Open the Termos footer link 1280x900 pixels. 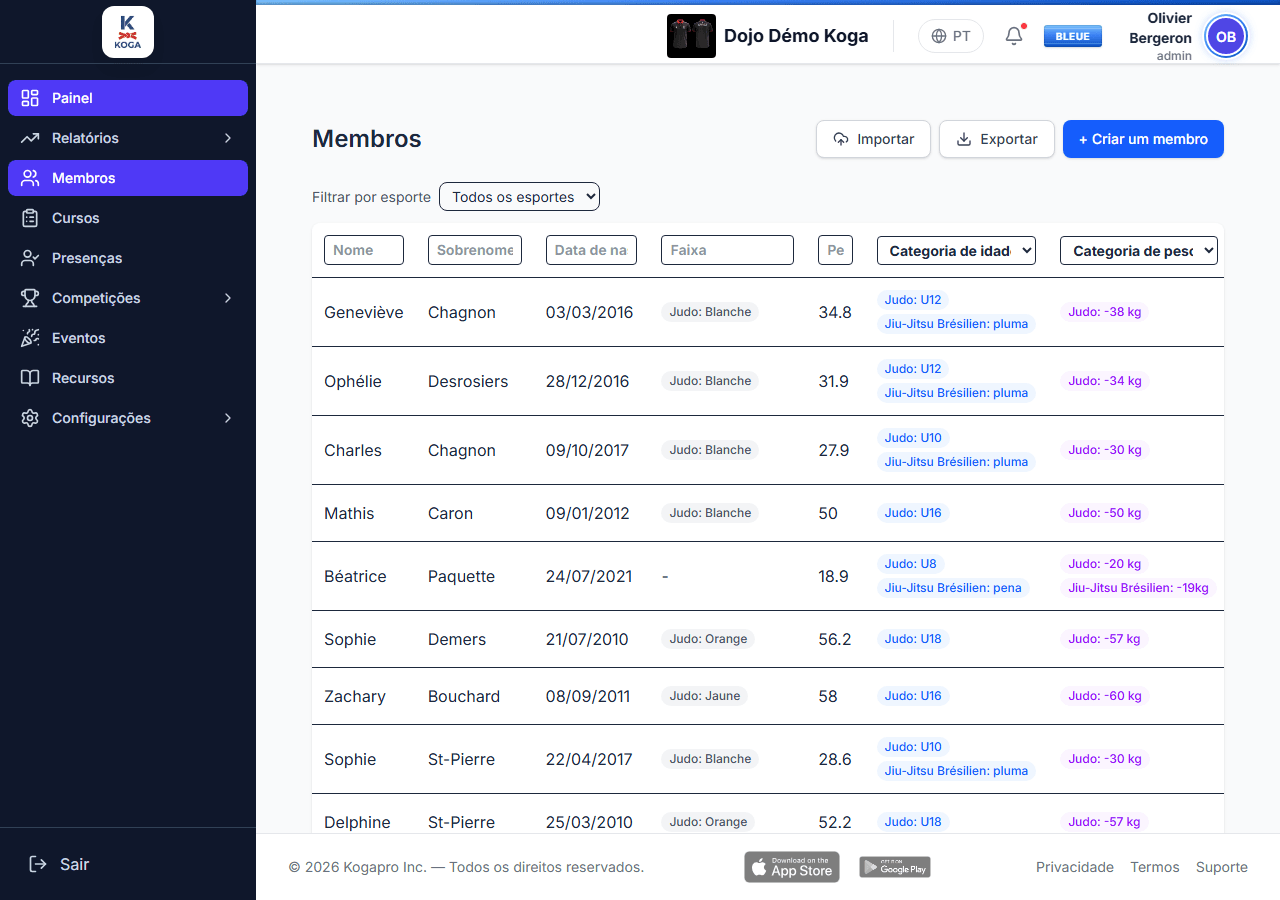[x=1155, y=867]
